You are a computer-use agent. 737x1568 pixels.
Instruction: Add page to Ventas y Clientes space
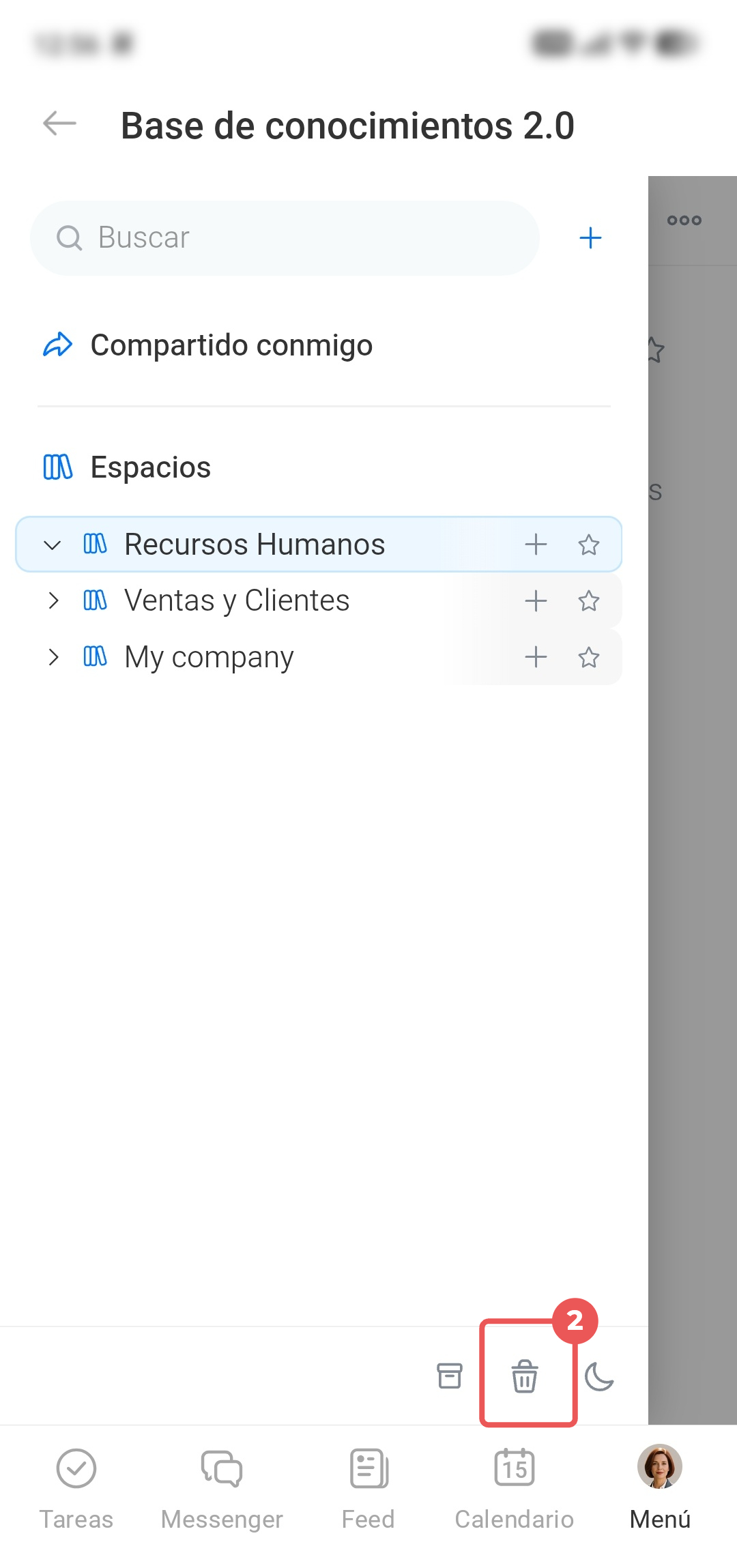[x=536, y=600]
